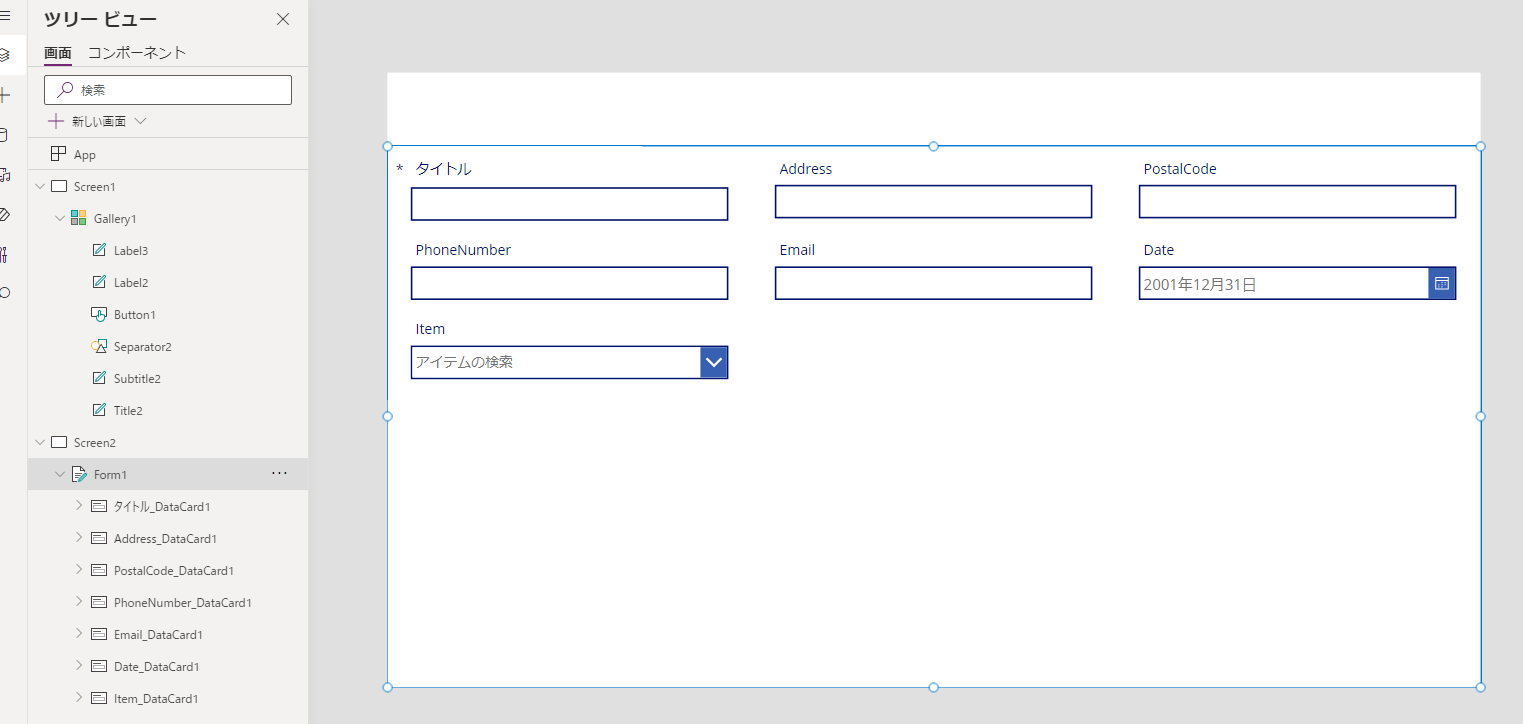Expand PostalCode_DataCard1 chevron
Image resolution: width=1523 pixels, height=724 pixels.
(80, 570)
